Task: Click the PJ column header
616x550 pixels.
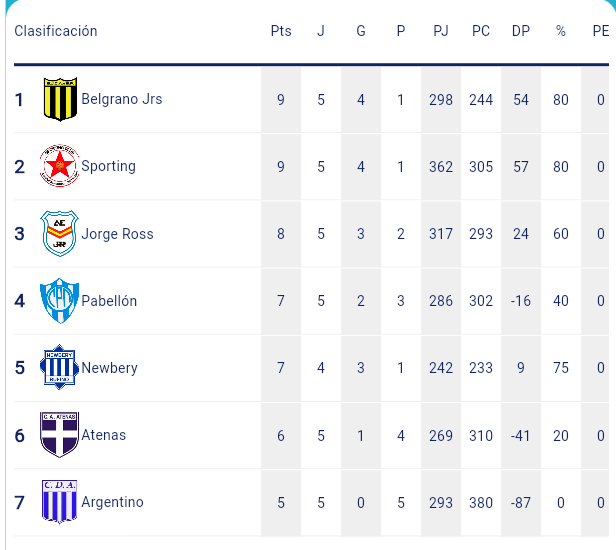Action: coord(441,31)
